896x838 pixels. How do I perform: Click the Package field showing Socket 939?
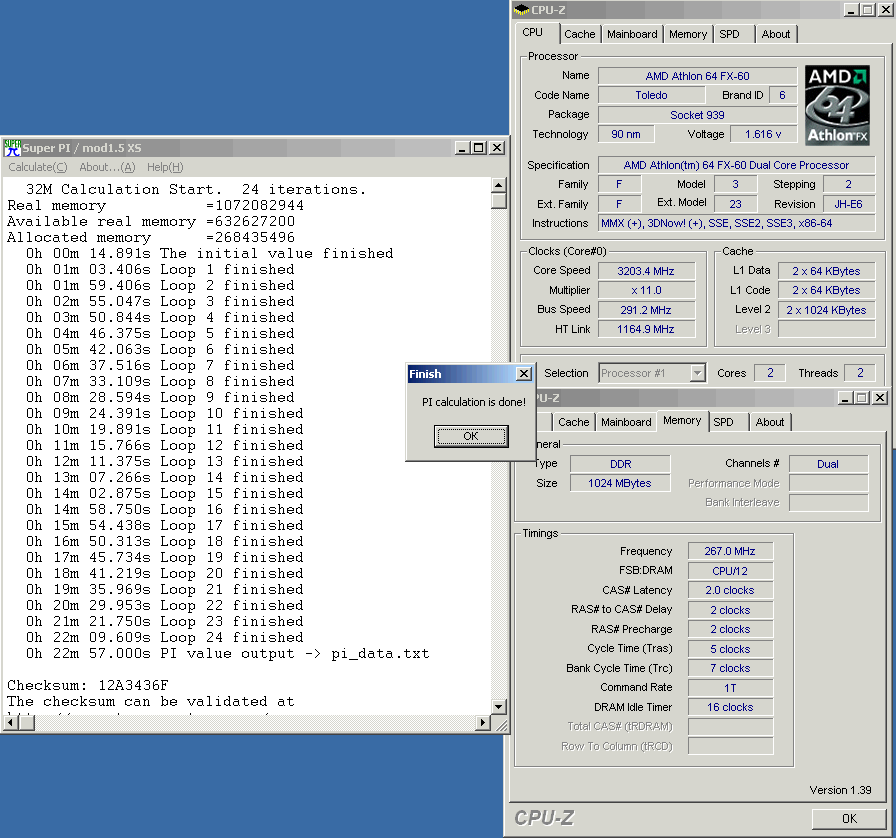697,115
